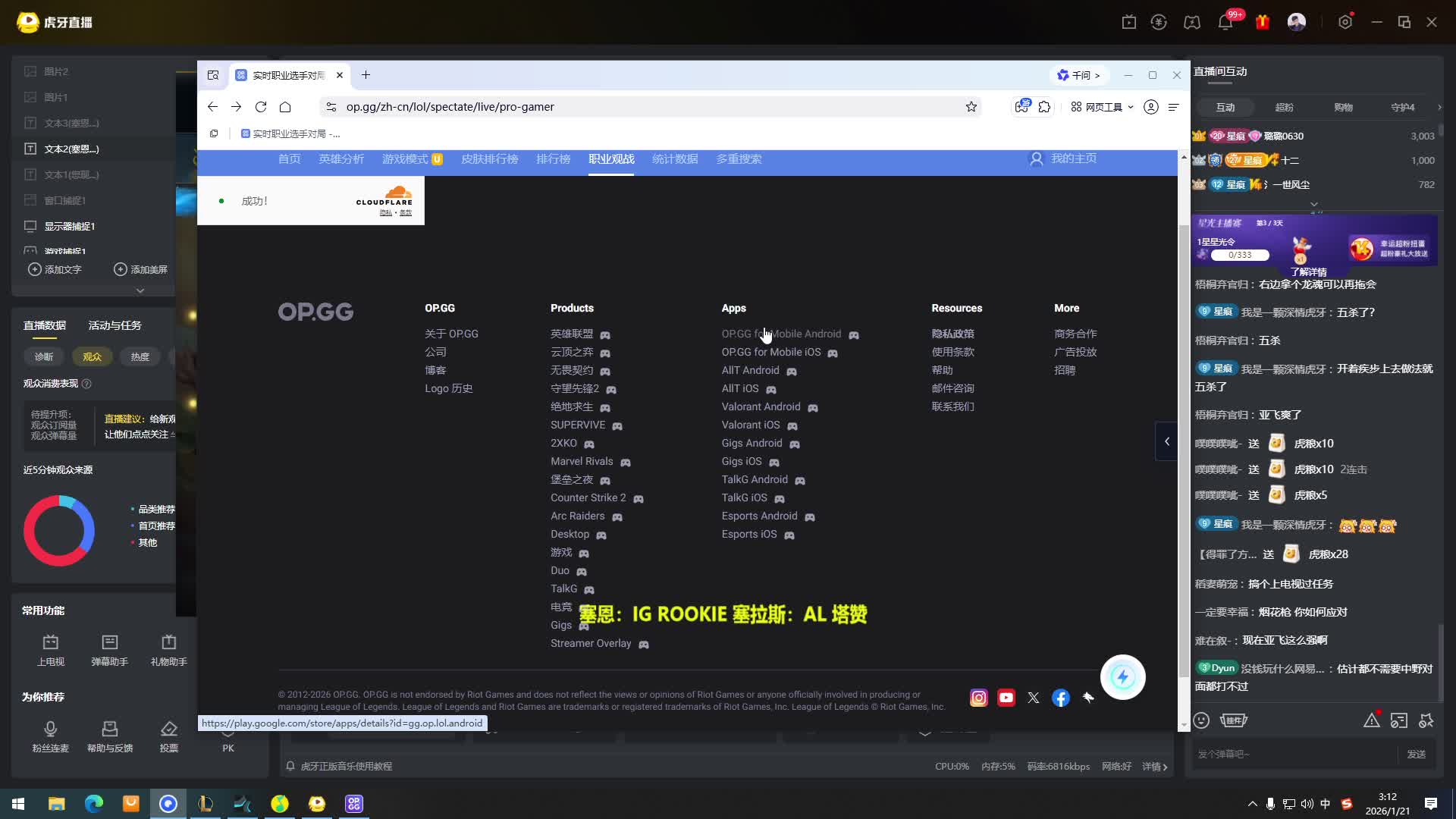This screenshot has height=819, width=1456.
Task: Select the 观众 filter pill
Action: (x=92, y=356)
